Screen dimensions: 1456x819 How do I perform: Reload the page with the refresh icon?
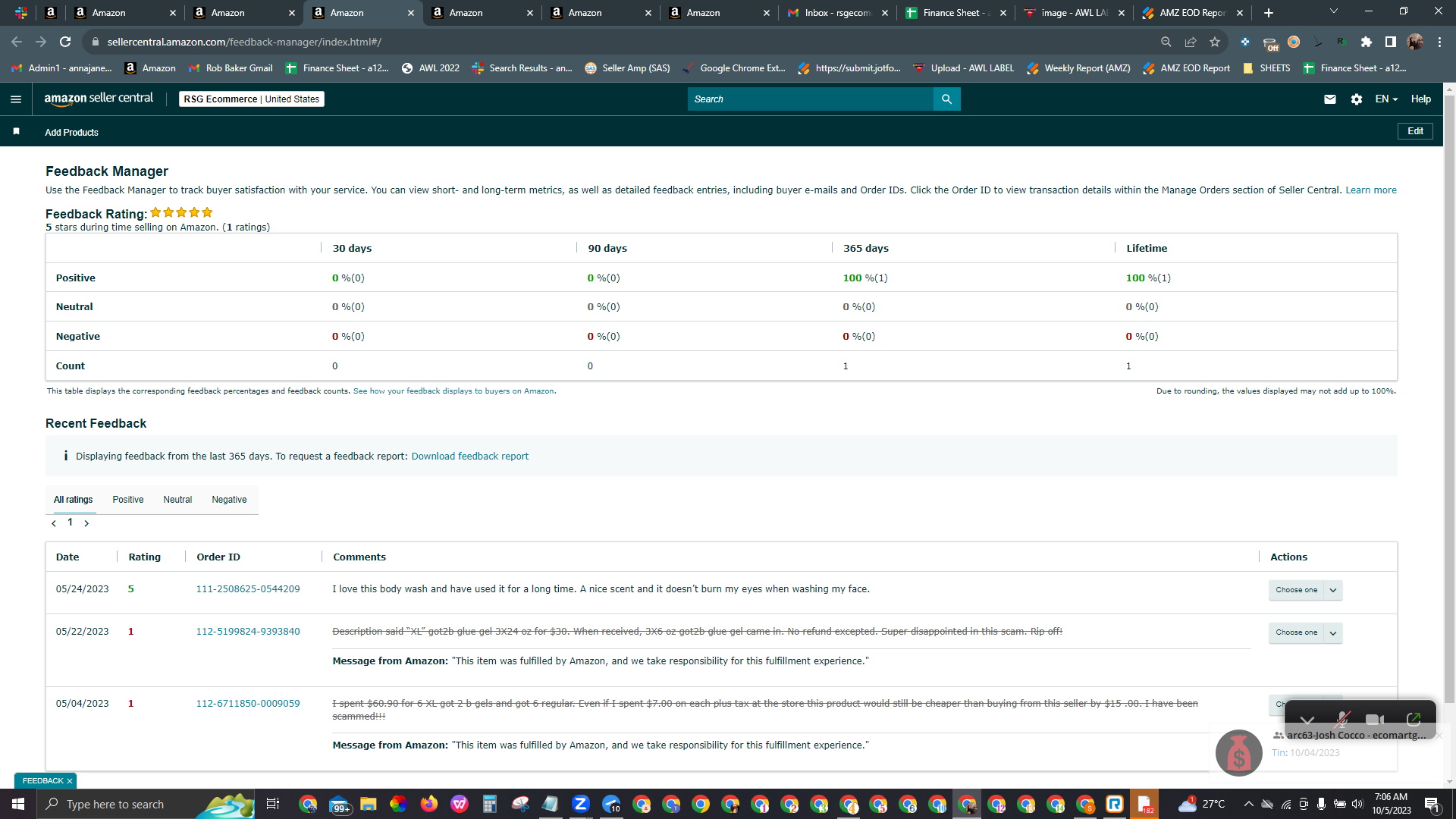click(65, 42)
